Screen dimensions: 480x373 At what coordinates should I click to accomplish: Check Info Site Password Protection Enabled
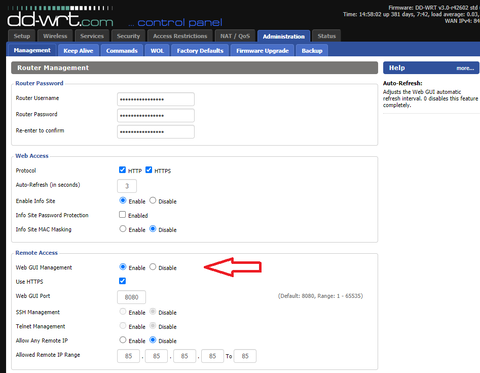[x=122, y=215]
